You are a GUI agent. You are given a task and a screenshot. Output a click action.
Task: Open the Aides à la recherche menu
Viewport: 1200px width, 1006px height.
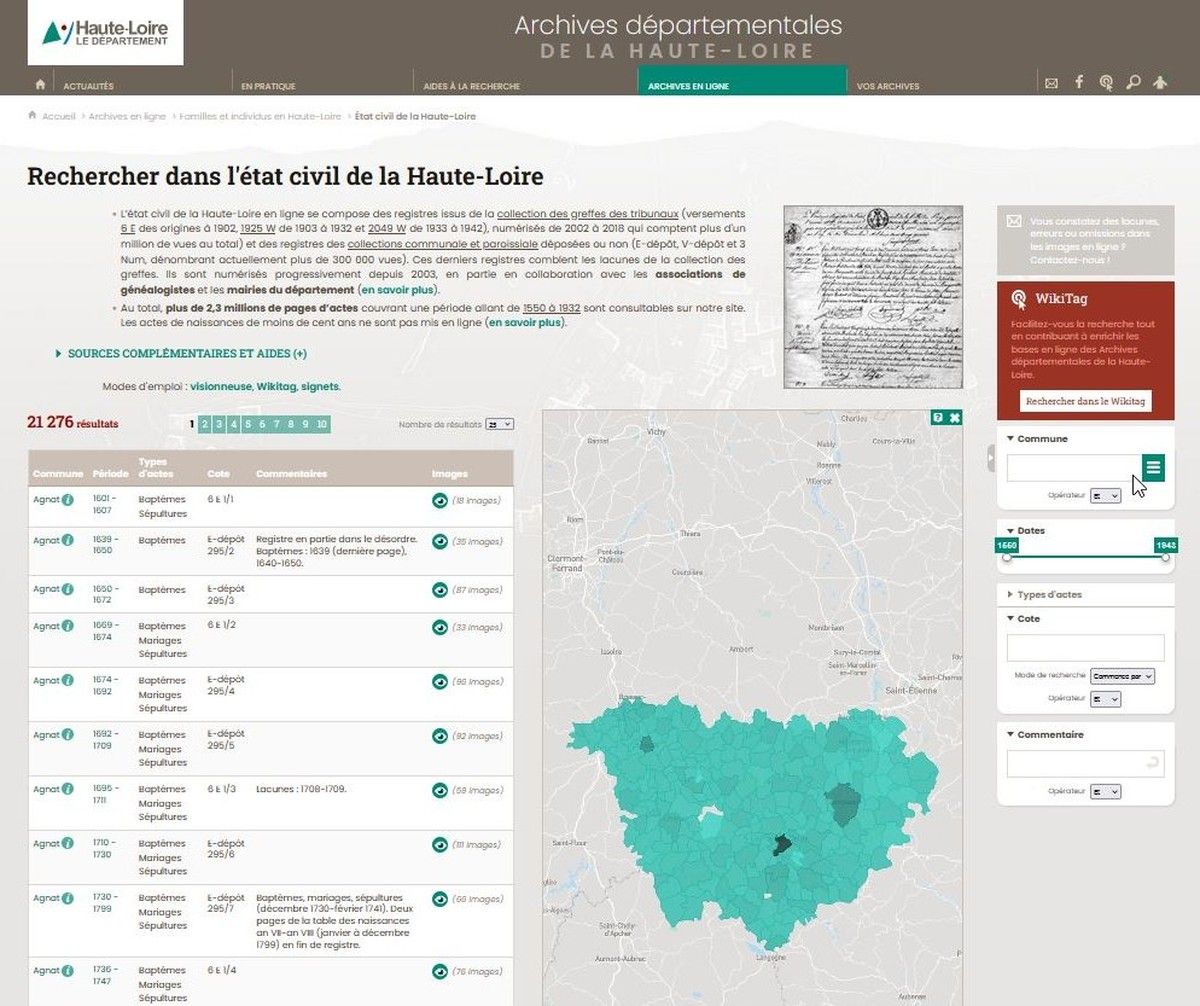[471, 86]
